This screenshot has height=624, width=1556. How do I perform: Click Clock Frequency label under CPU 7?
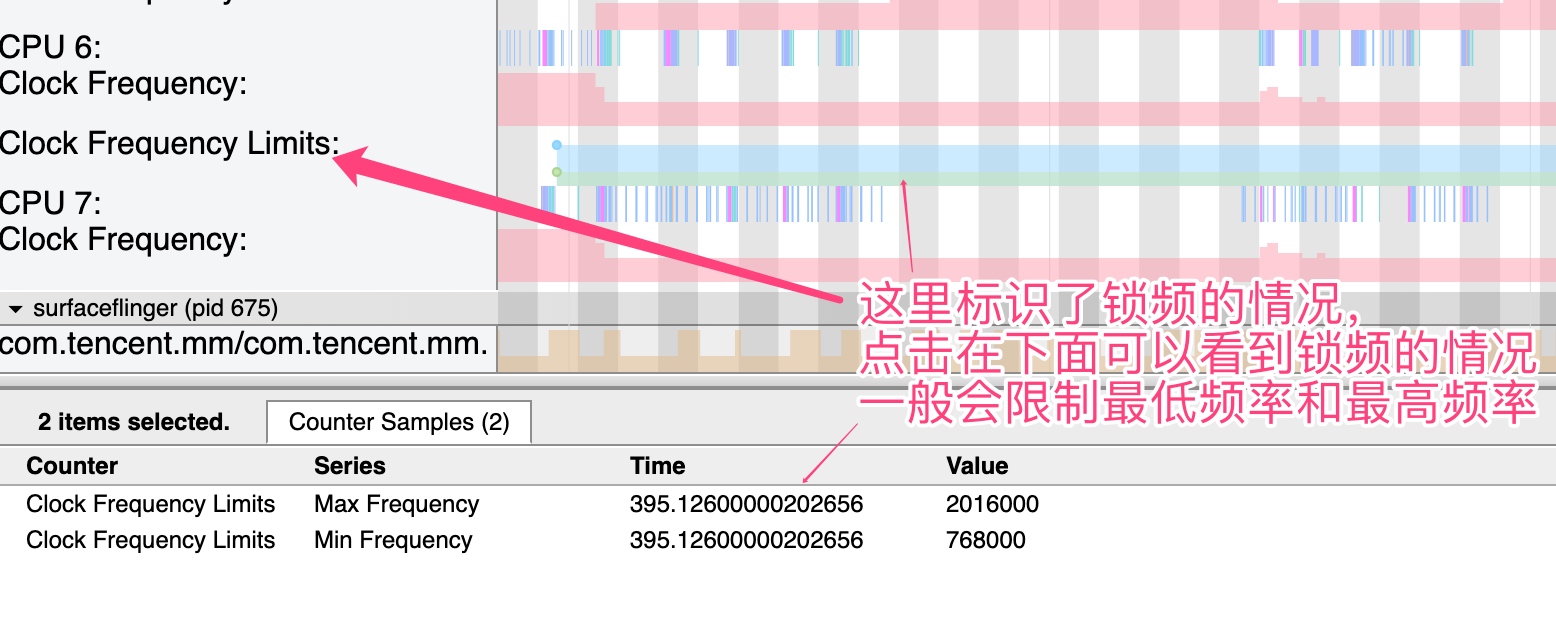123,240
